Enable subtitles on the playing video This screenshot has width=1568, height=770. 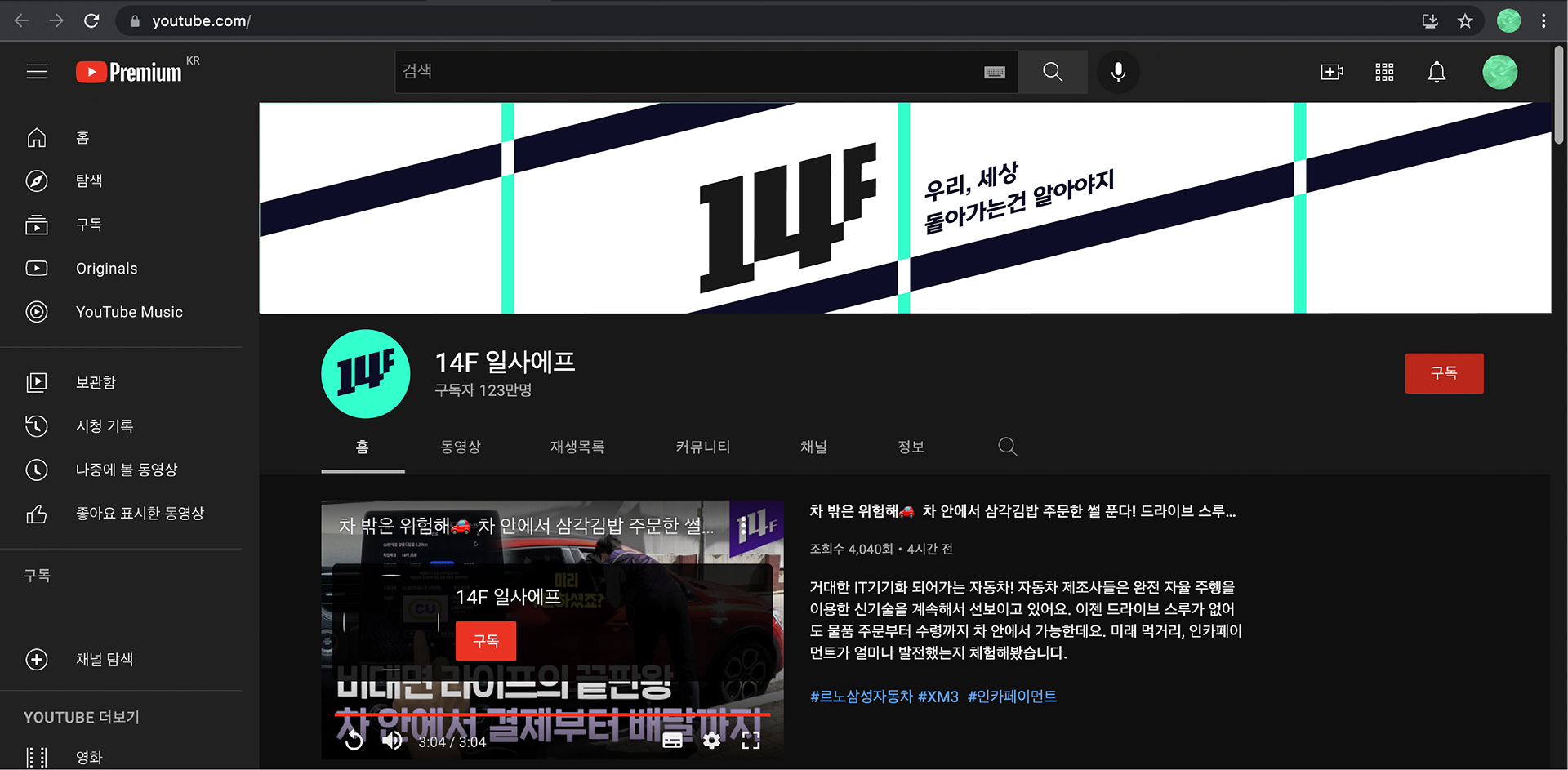pyautogui.click(x=673, y=741)
